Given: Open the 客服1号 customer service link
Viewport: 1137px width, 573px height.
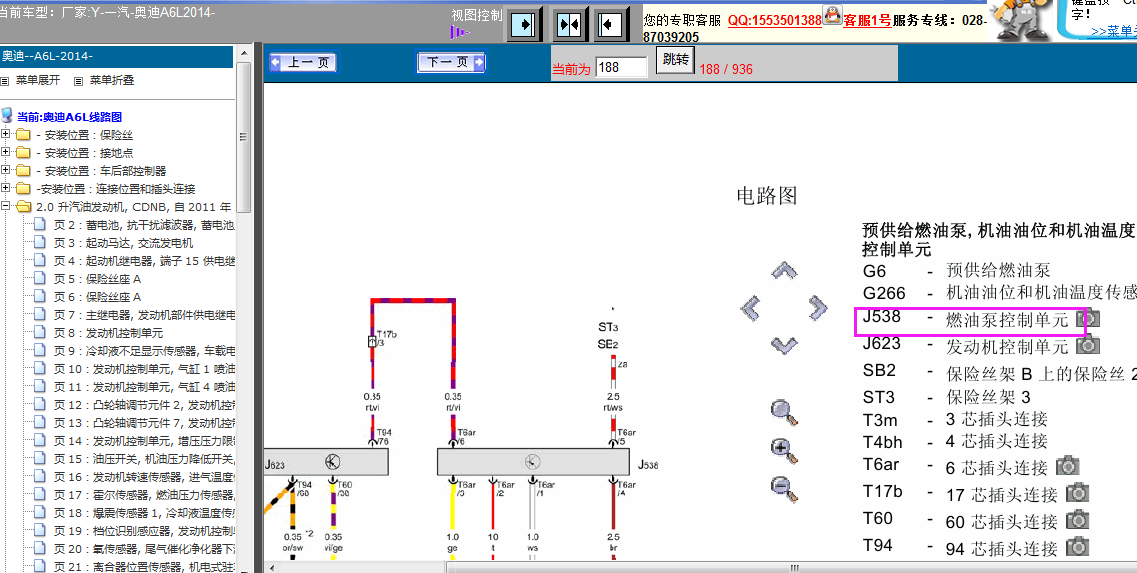Looking at the screenshot, I should (x=867, y=21).
